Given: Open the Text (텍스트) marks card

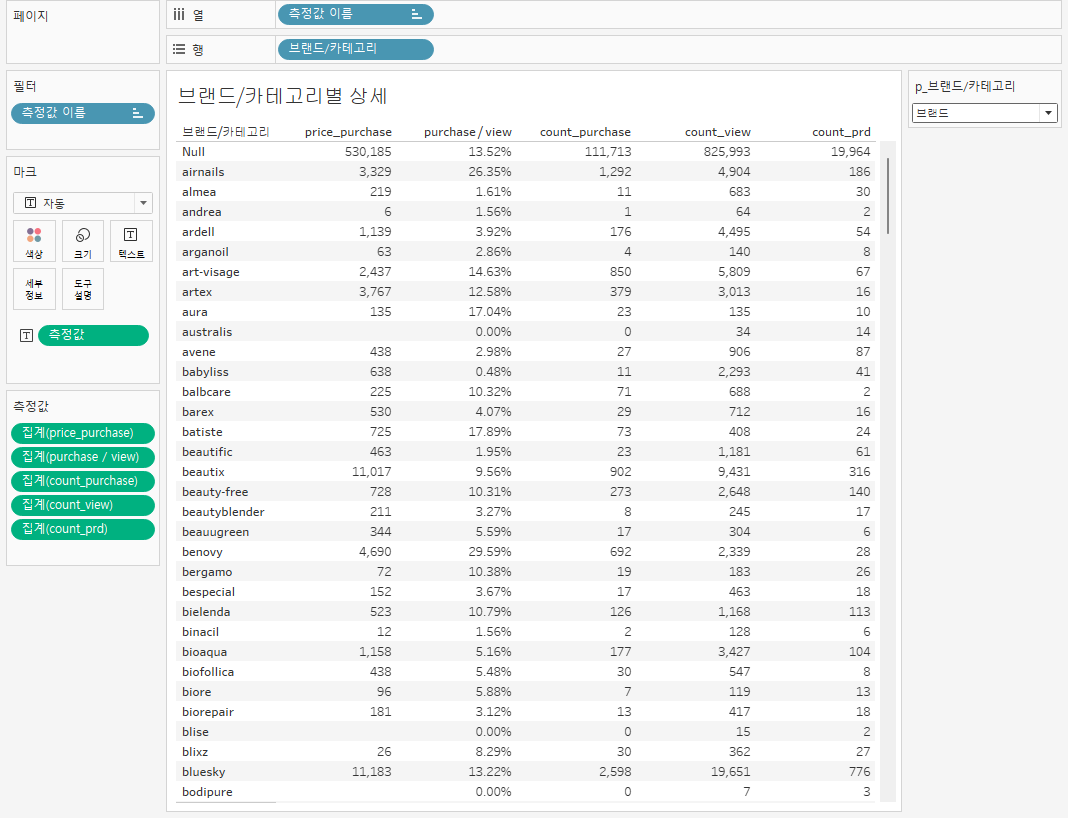Looking at the screenshot, I should [x=131, y=241].
